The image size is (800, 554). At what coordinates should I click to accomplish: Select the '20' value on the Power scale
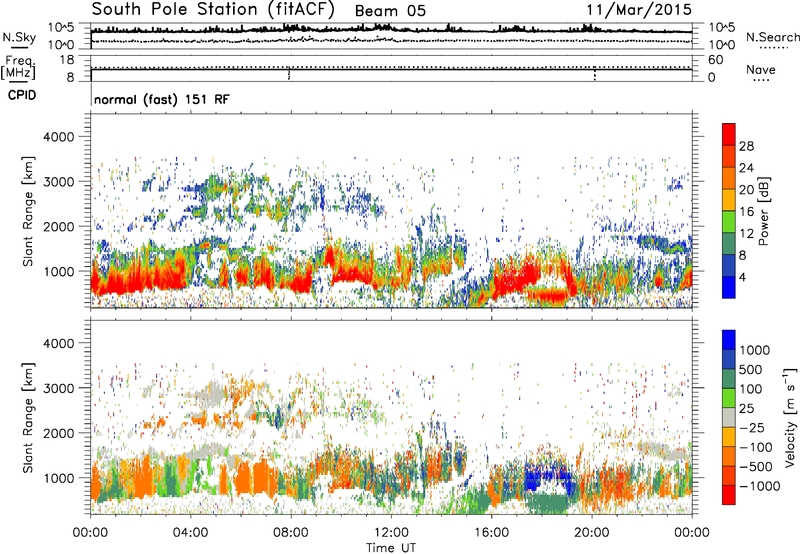click(746, 190)
